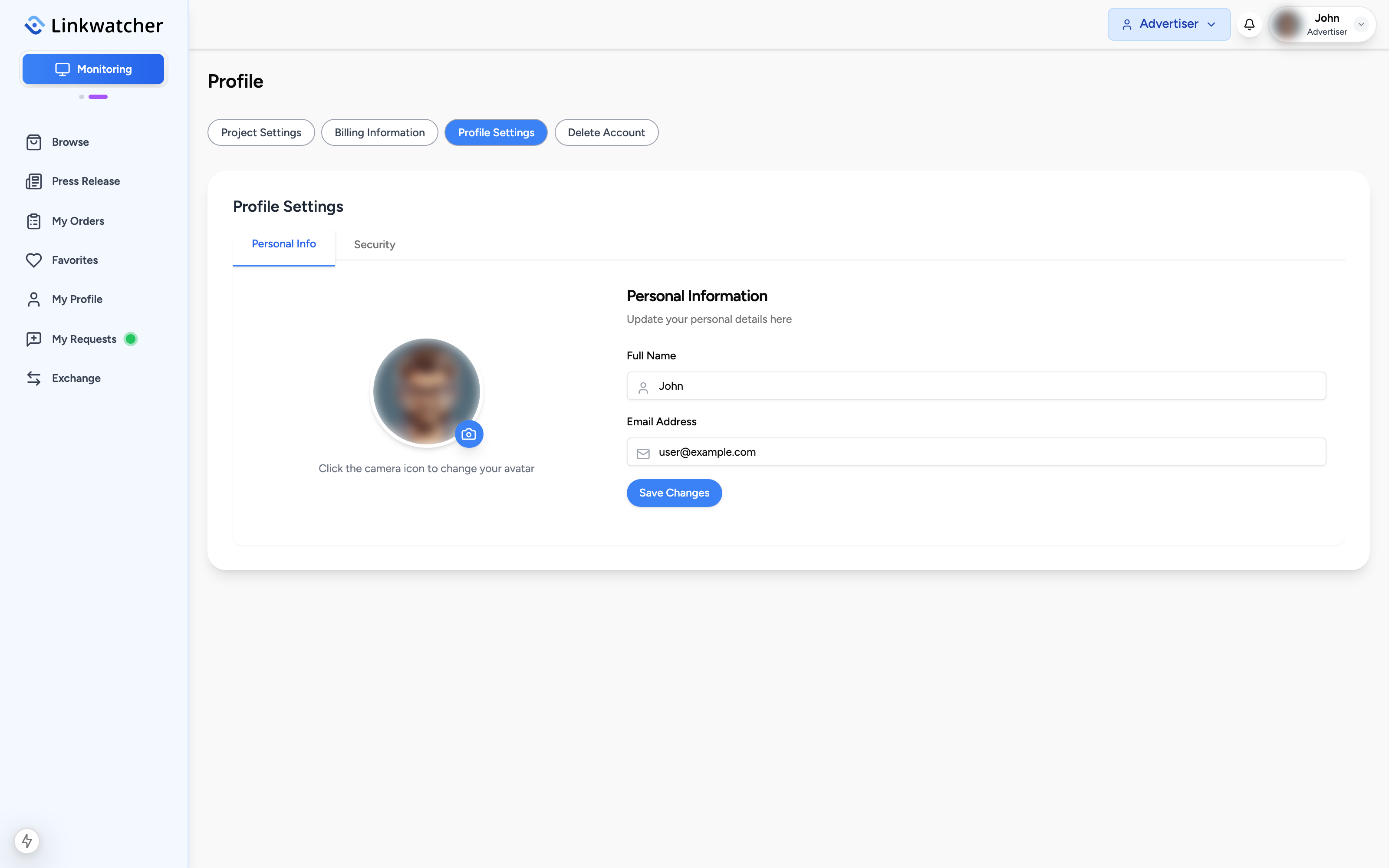Open the Delete Account tab
1389x868 pixels.
coord(606,133)
